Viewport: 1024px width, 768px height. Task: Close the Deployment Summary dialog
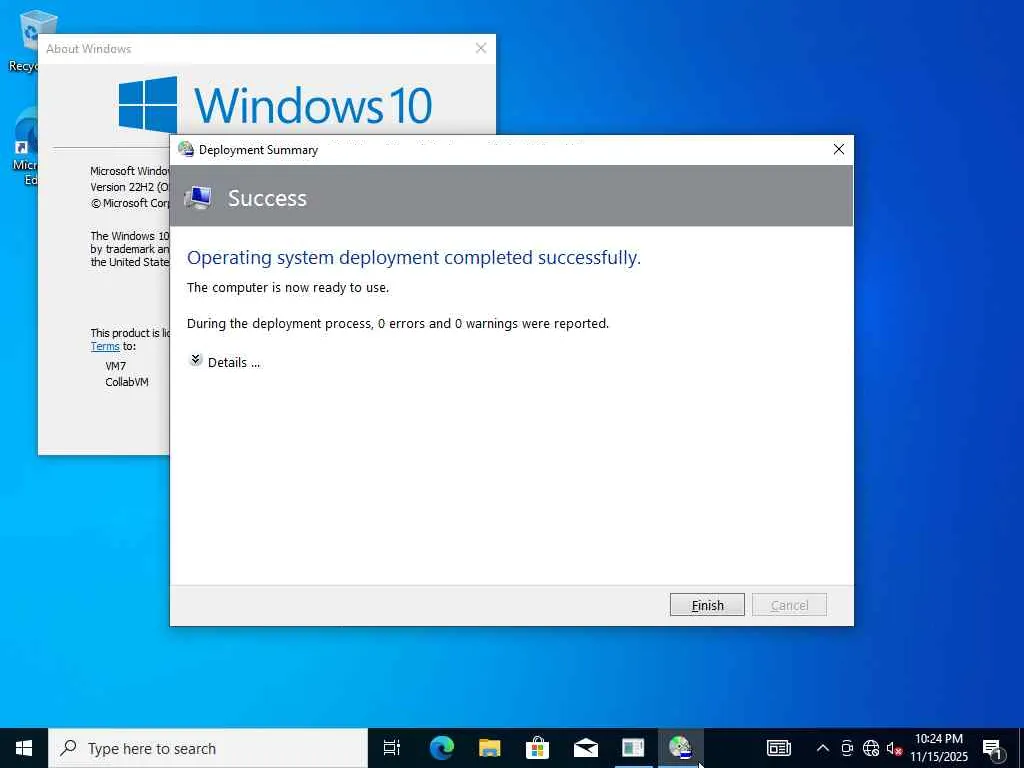click(839, 150)
